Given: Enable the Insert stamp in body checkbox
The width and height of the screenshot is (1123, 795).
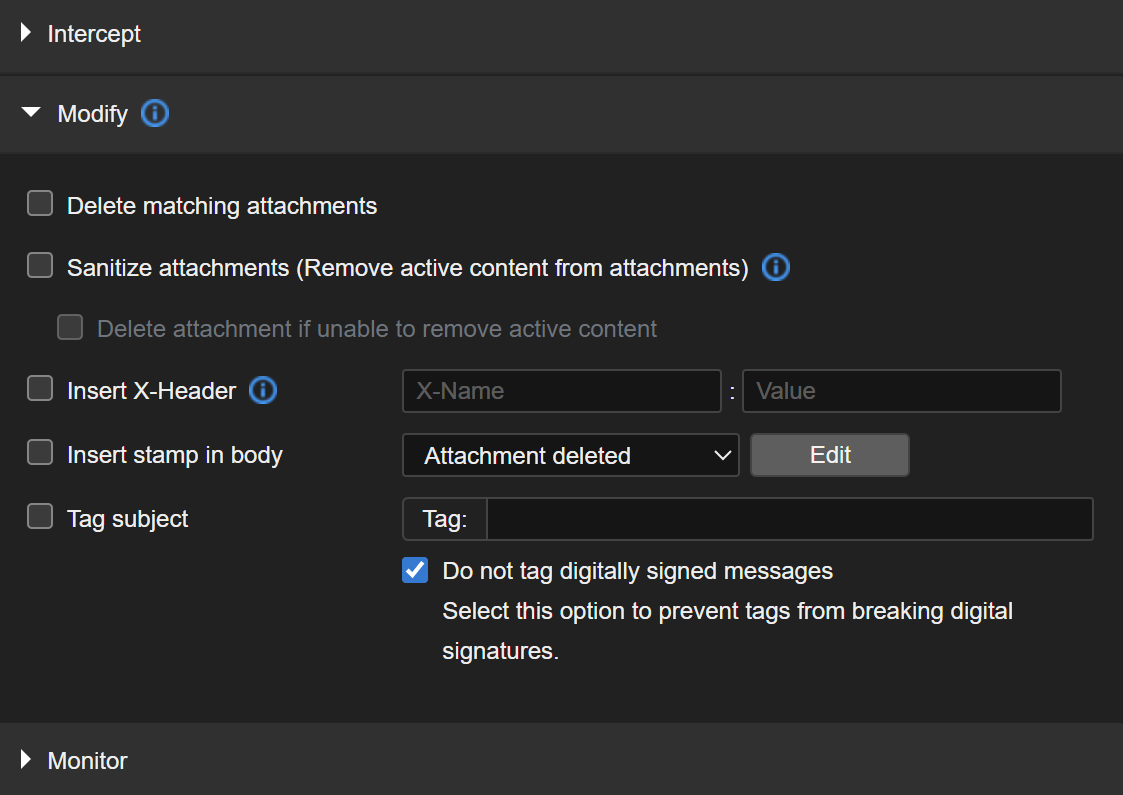Looking at the screenshot, I should point(40,453).
